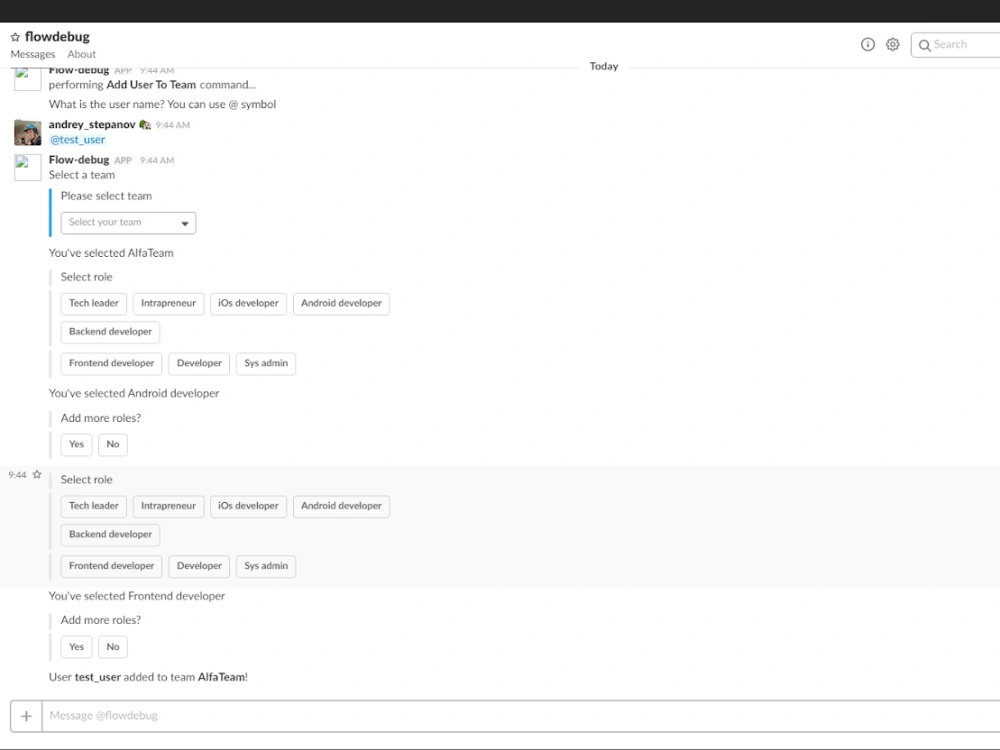1000x750 pixels.
Task: Switch to the Messages tab
Action: tap(33, 54)
